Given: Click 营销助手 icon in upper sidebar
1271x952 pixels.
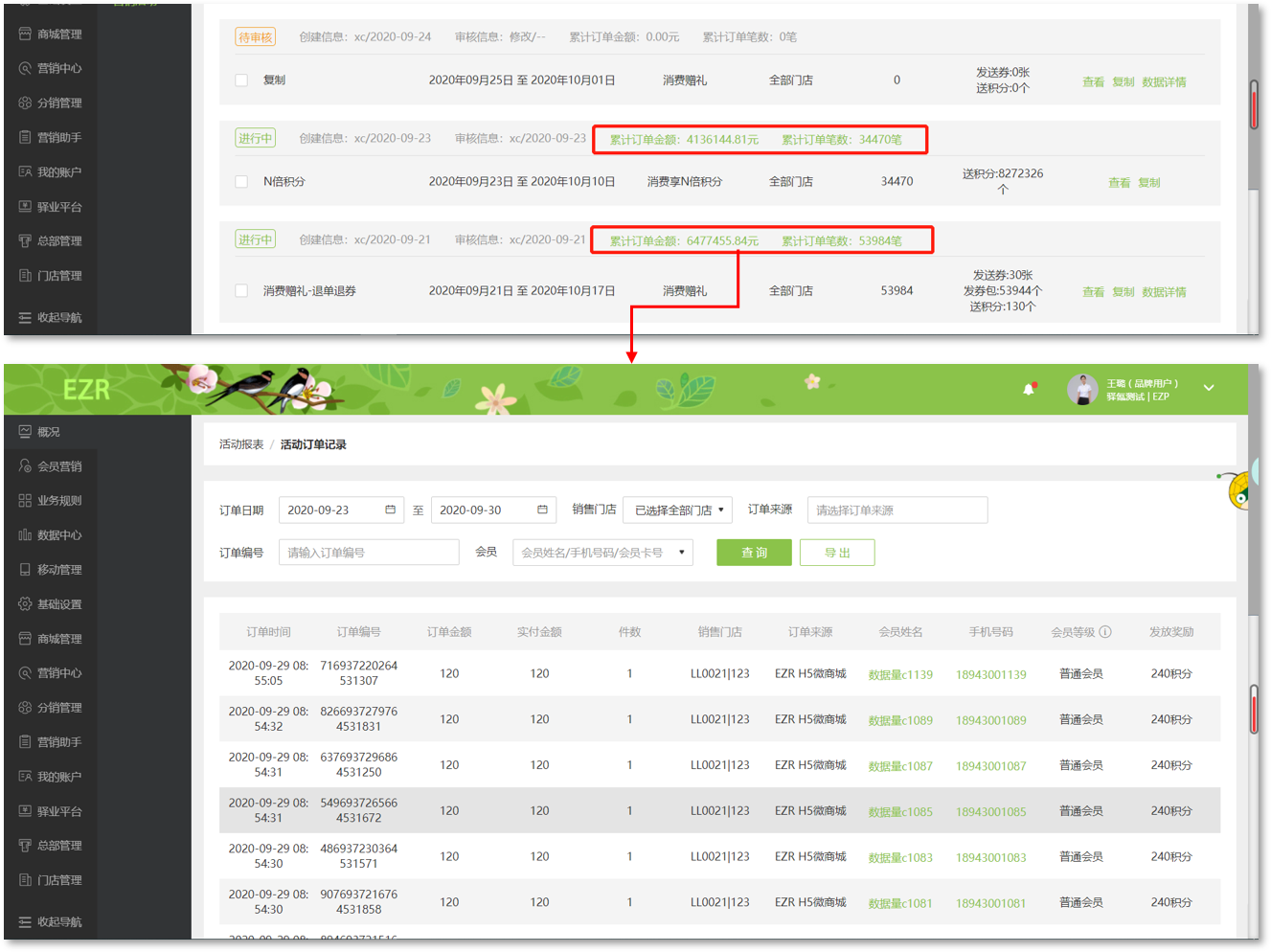Looking at the screenshot, I should click(x=25, y=137).
